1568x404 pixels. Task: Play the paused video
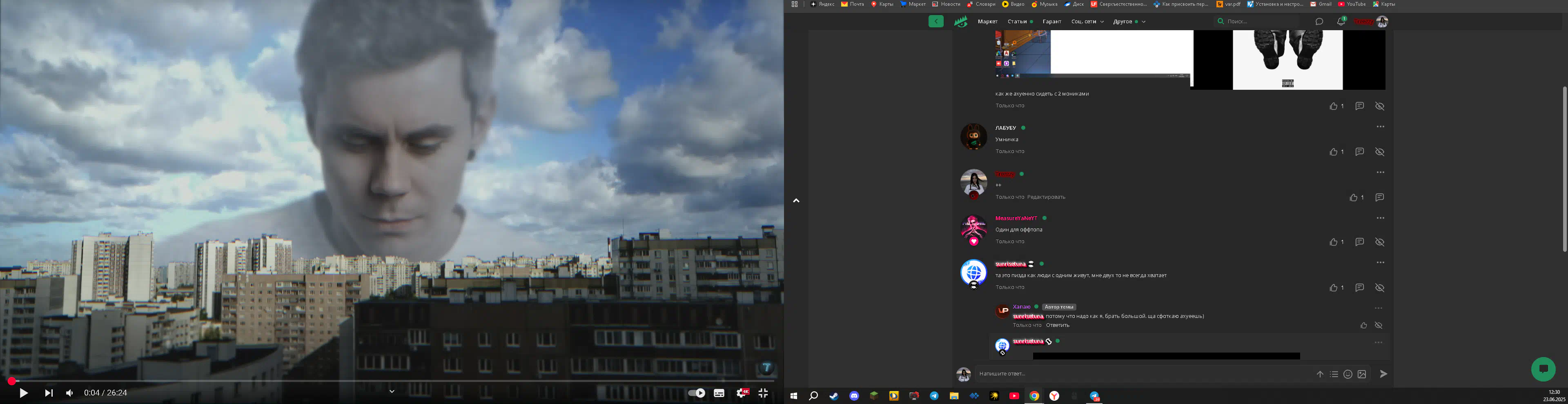(24, 393)
